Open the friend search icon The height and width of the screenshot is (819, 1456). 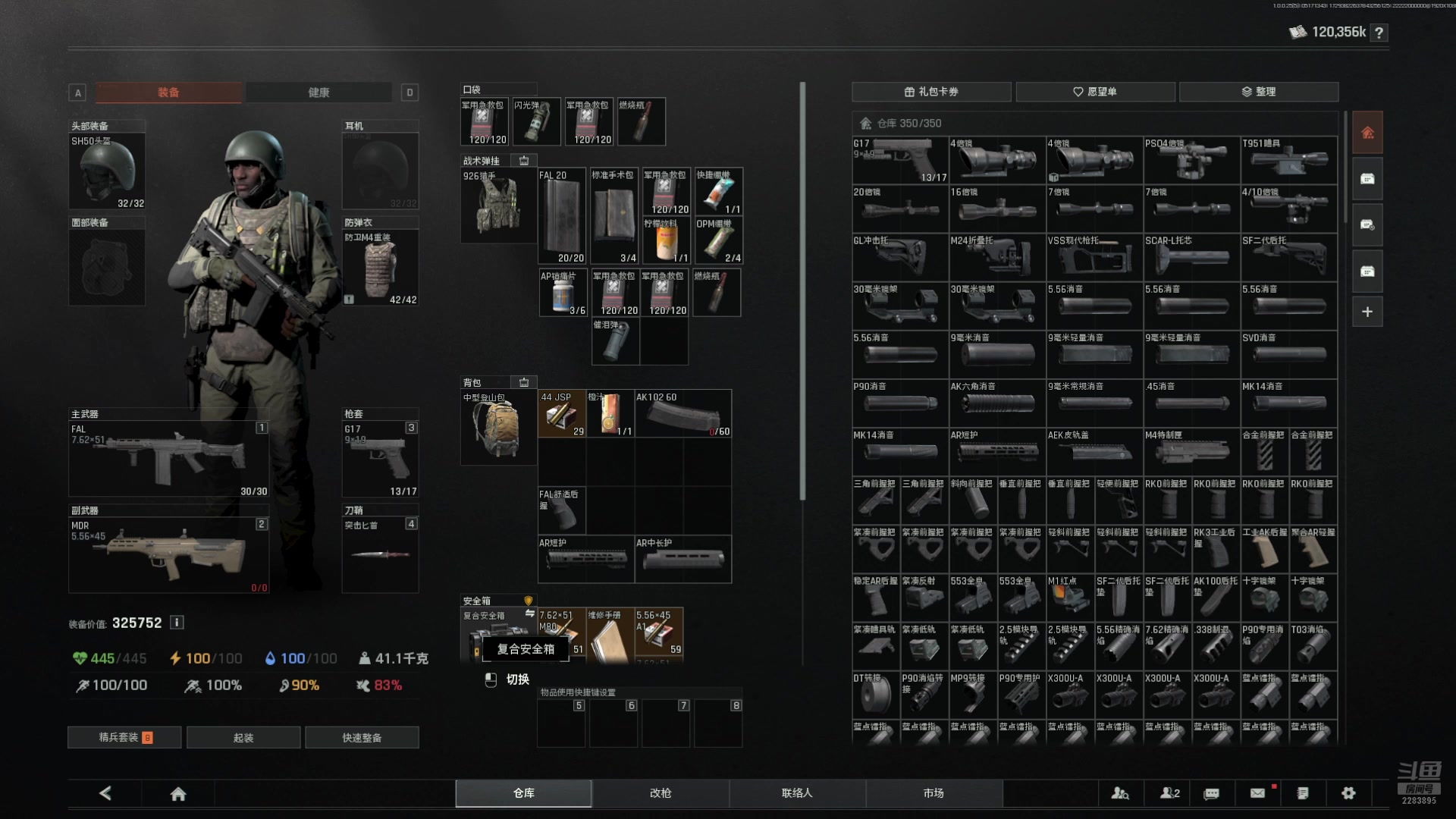pos(1120,793)
